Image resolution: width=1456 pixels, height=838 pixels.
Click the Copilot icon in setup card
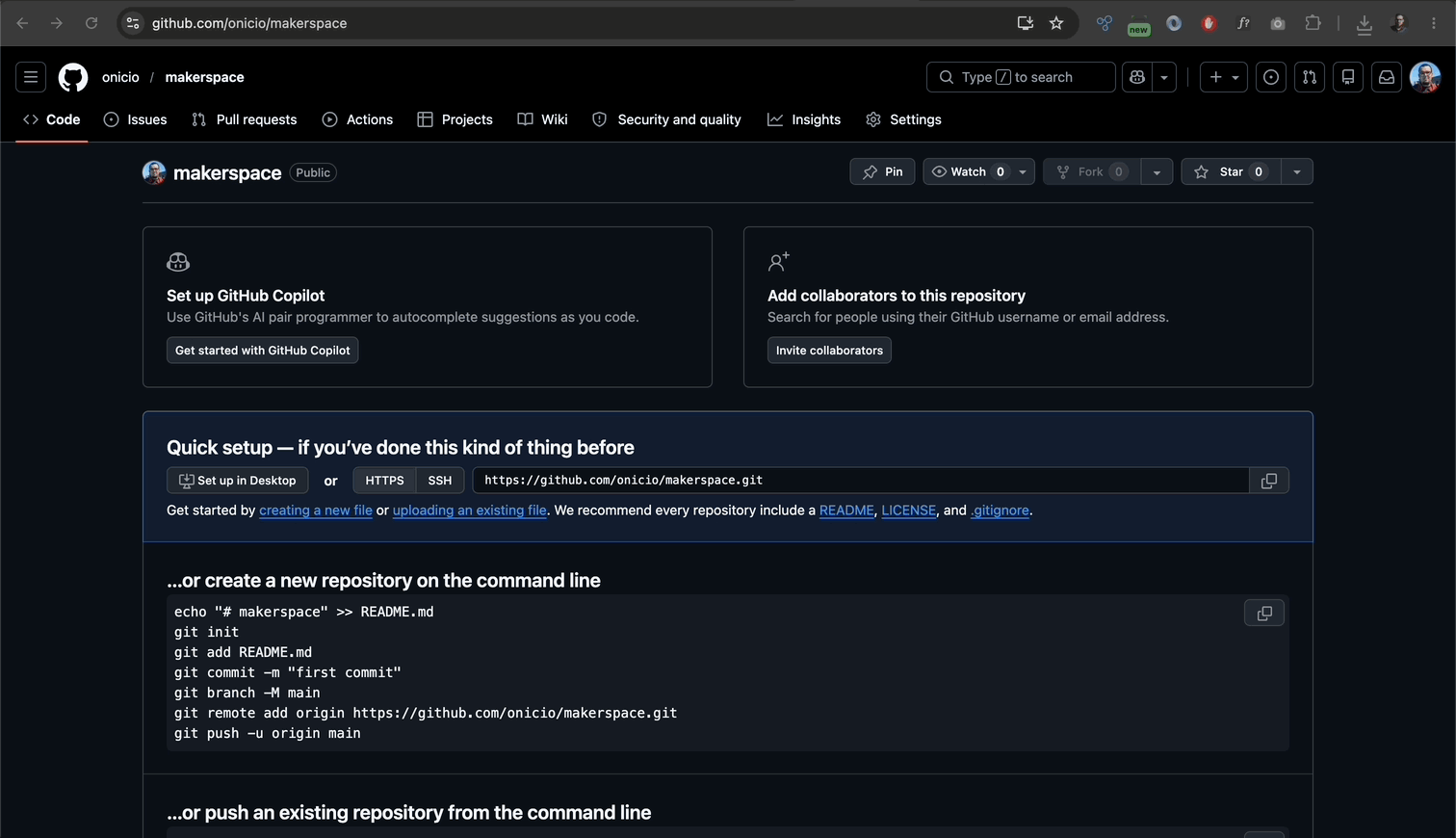click(178, 262)
